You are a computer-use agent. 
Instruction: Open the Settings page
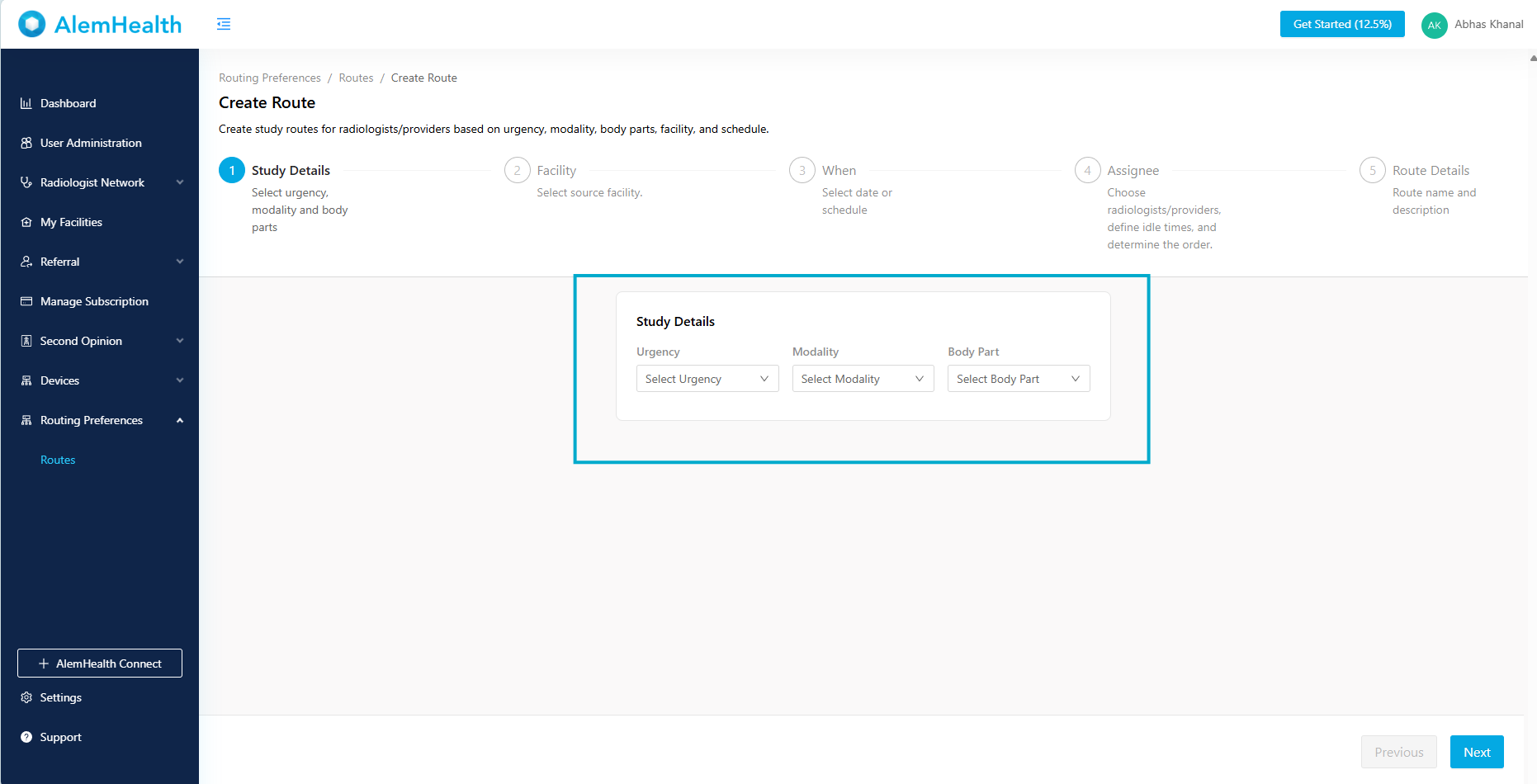(x=99, y=697)
